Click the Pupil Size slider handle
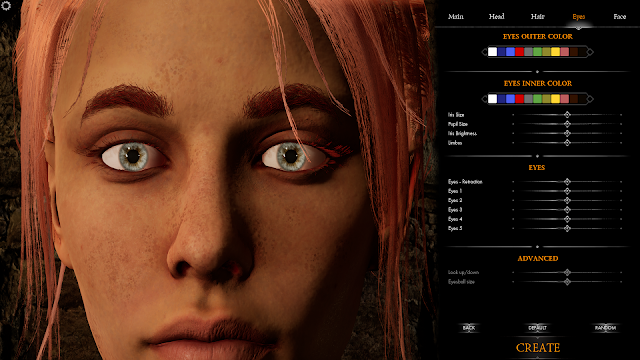640x360 pixels. [x=567, y=124]
